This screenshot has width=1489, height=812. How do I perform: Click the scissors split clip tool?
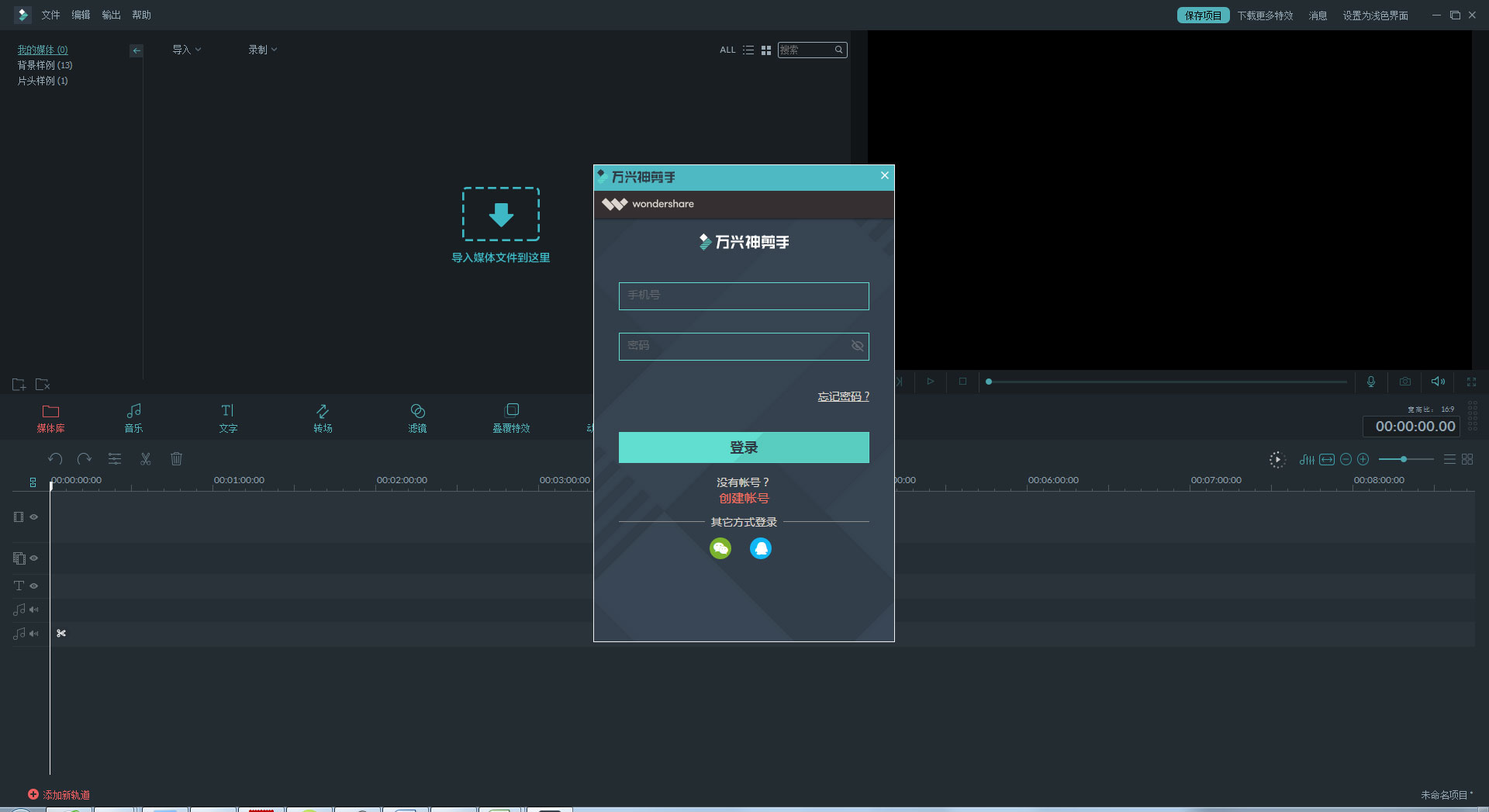(x=145, y=459)
